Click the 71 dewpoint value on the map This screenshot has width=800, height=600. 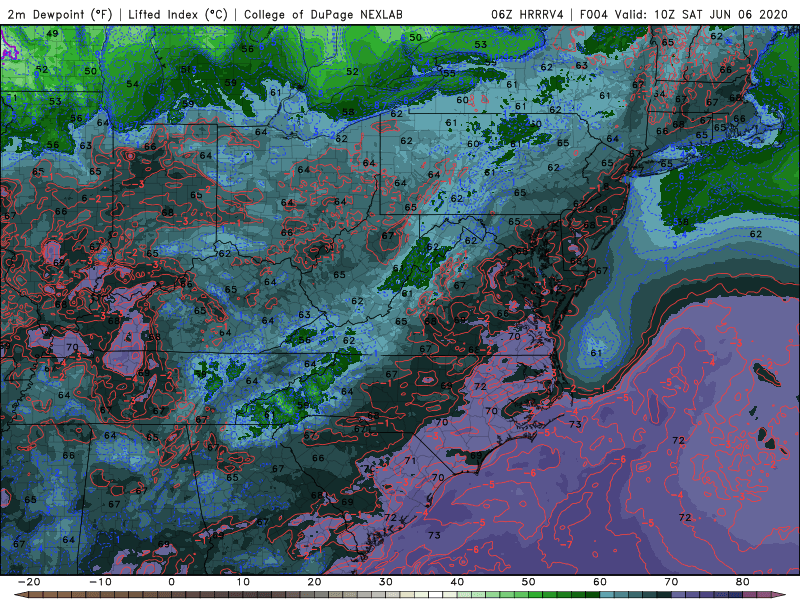[x=410, y=460]
